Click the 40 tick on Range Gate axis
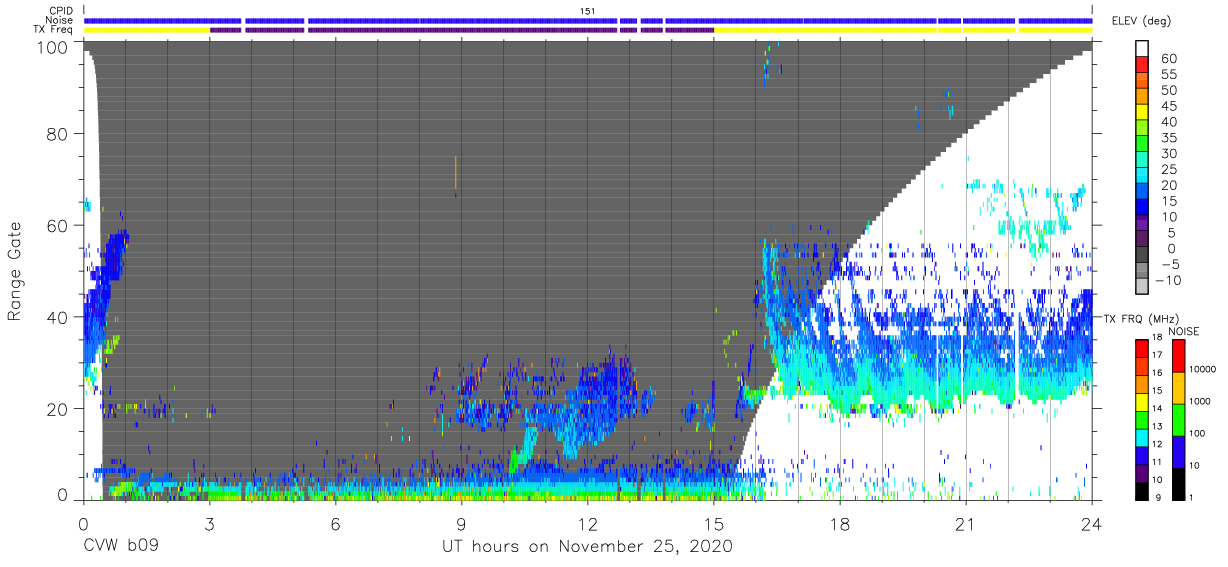The height and width of the screenshot is (567, 1228). [60, 316]
